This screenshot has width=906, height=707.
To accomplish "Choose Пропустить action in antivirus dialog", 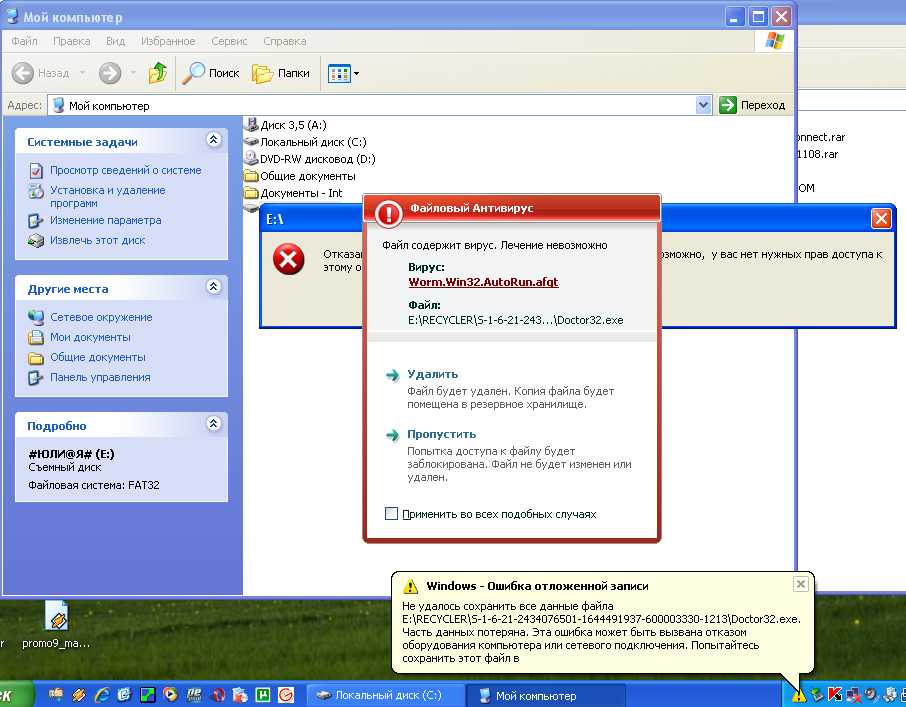I will [x=441, y=434].
